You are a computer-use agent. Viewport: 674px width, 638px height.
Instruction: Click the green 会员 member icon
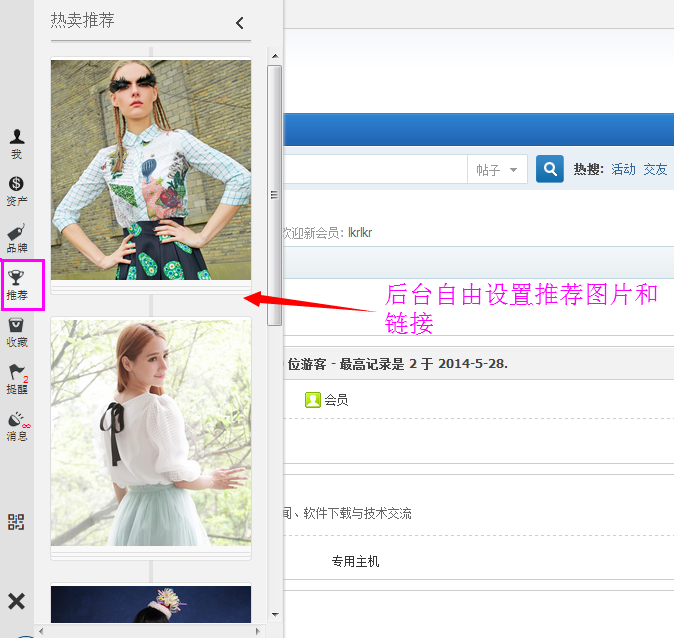coord(312,400)
